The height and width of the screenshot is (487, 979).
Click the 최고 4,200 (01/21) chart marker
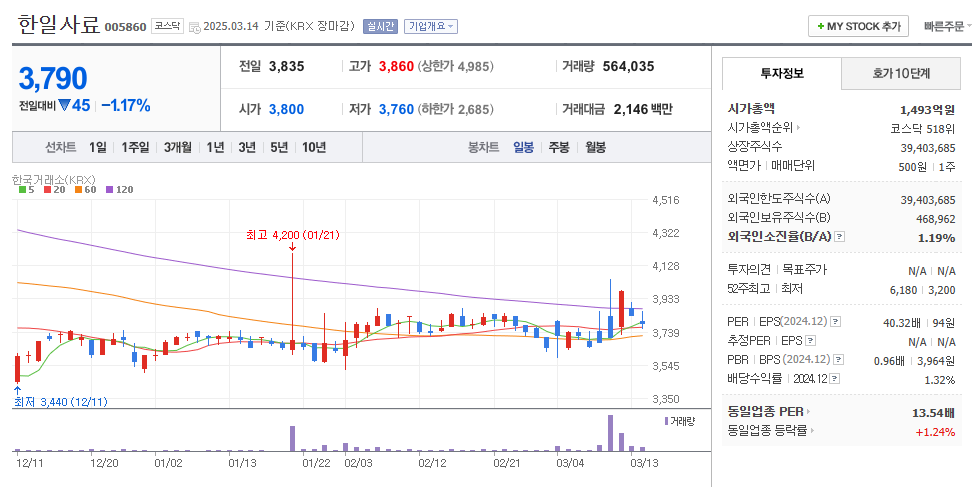coord(292,235)
